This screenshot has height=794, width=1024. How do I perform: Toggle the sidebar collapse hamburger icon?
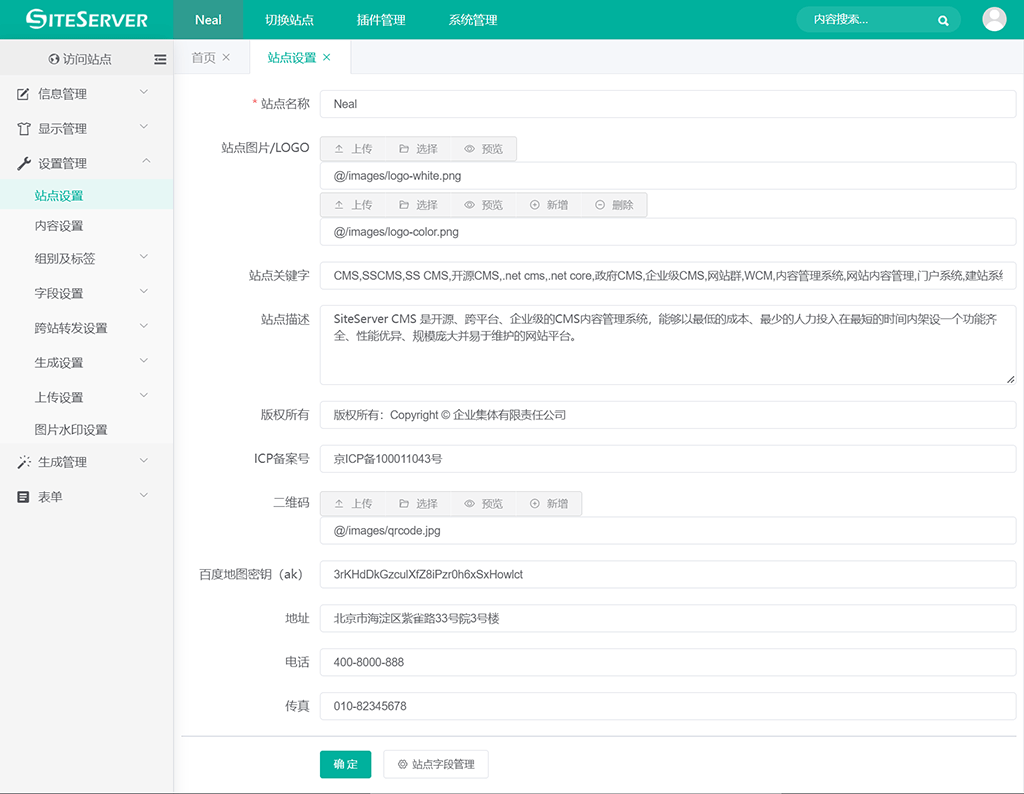click(160, 60)
